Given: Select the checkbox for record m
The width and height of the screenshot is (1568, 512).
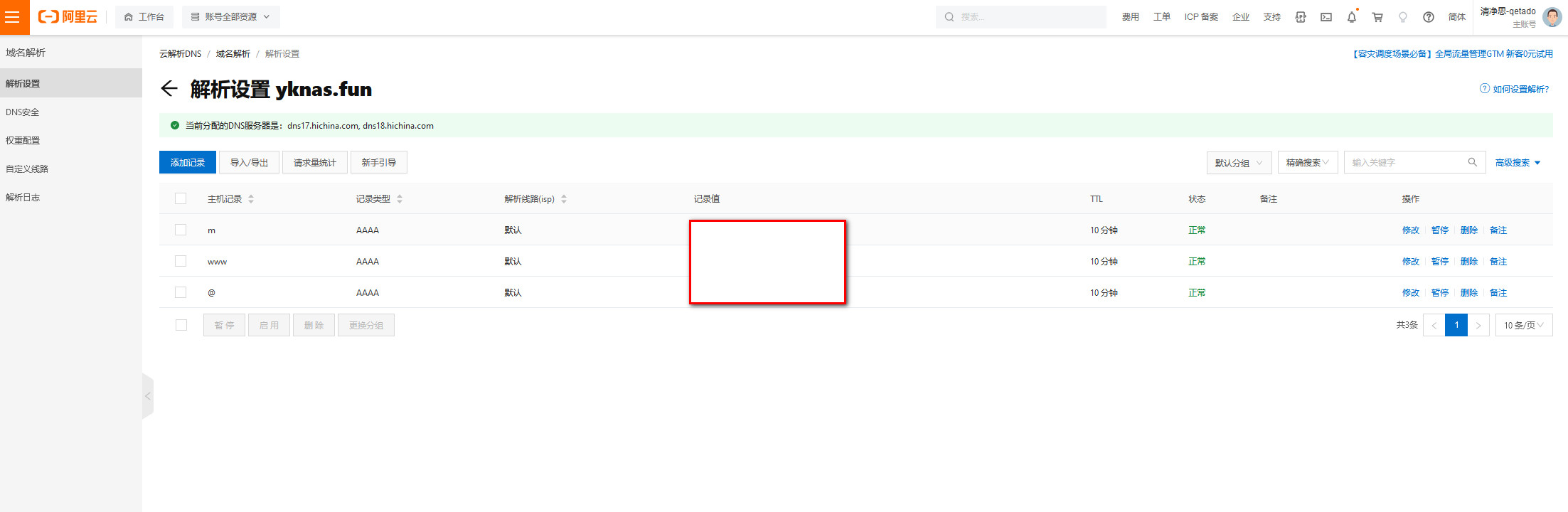Looking at the screenshot, I should point(181,230).
